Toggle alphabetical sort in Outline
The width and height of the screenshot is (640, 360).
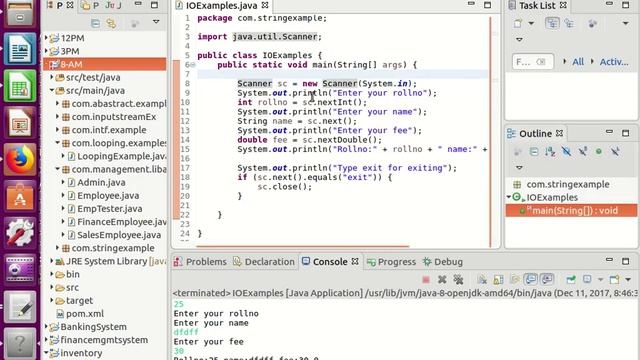550,152
